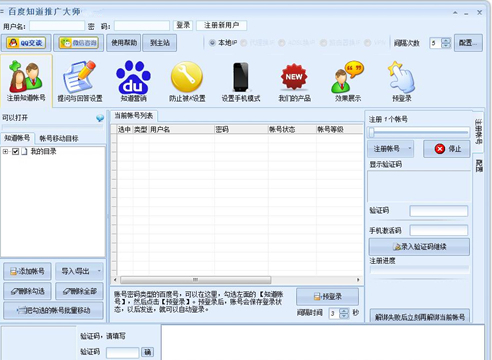The height and width of the screenshot is (360, 492).
Task: Select the Baidu paw 知道营销 icon
Action: [x=133, y=77]
